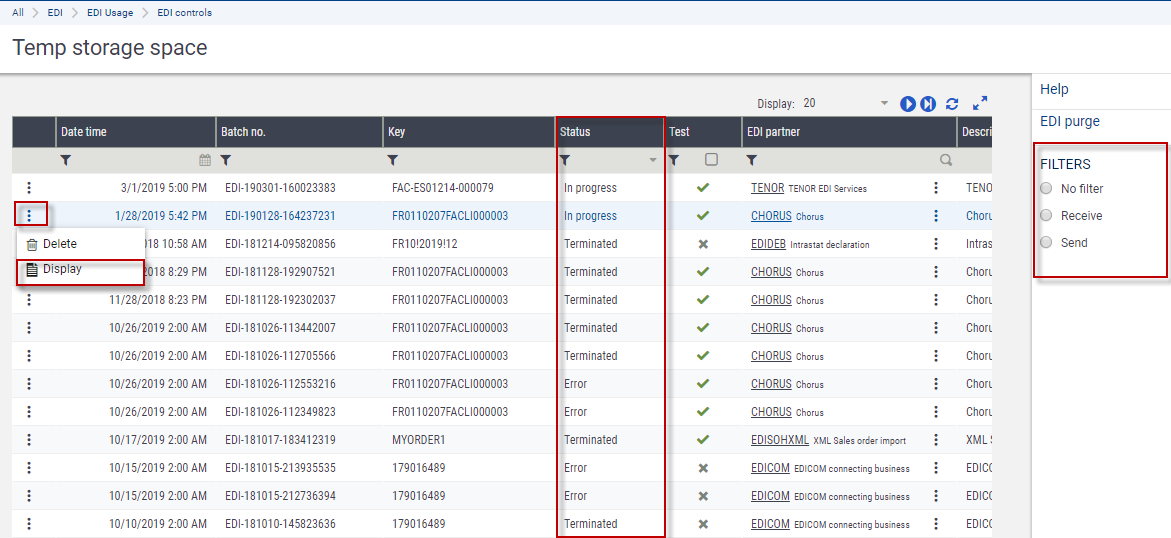The image size is (1171, 538).
Task: Select the Send filter radio button
Action: (1046, 243)
